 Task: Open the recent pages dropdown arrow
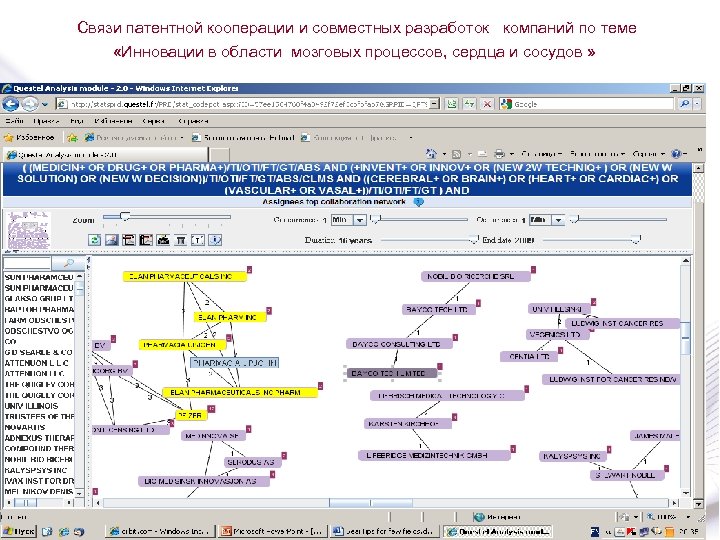45,104
